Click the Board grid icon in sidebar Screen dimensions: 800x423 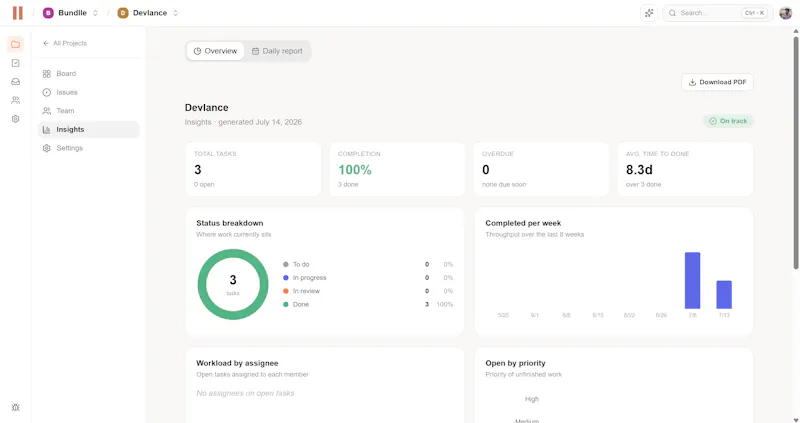point(46,74)
